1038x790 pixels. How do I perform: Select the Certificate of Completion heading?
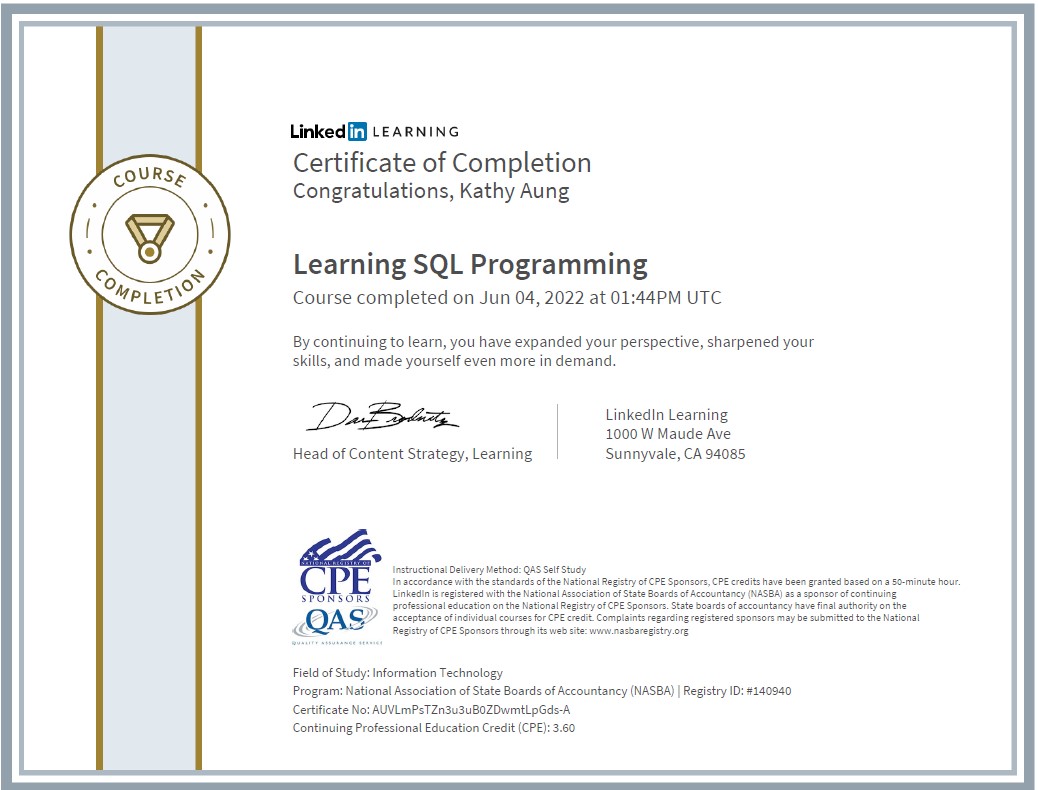point(442,163)
